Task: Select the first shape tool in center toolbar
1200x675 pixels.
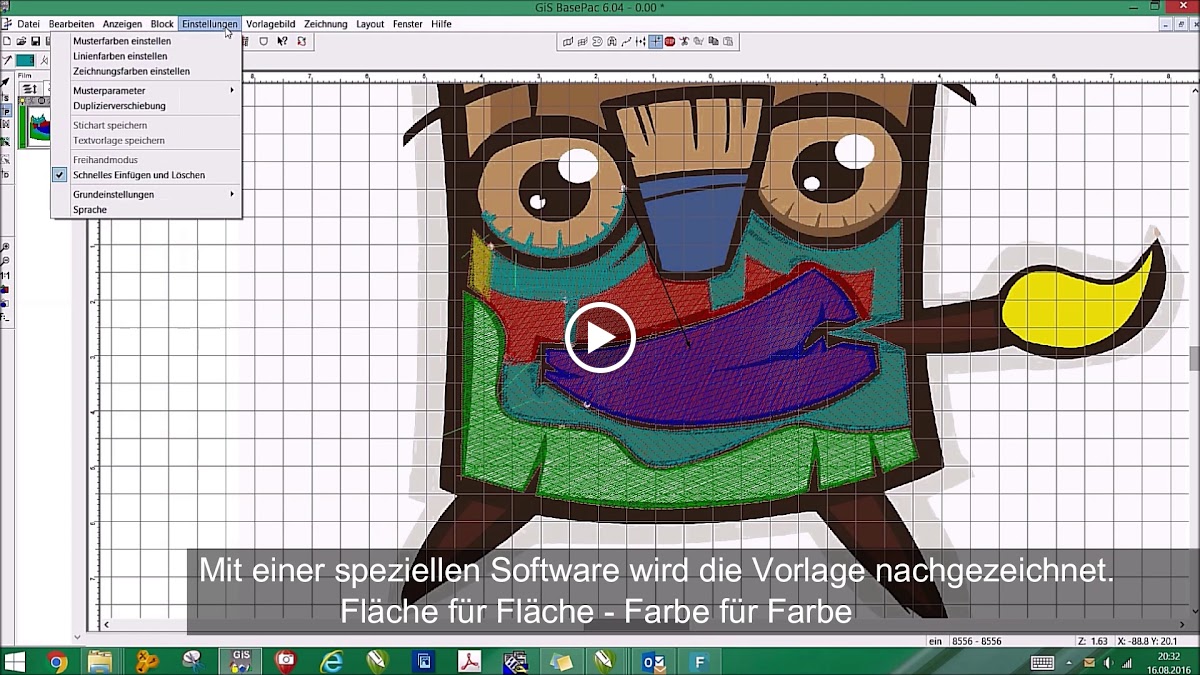Action: click(568, 42)
